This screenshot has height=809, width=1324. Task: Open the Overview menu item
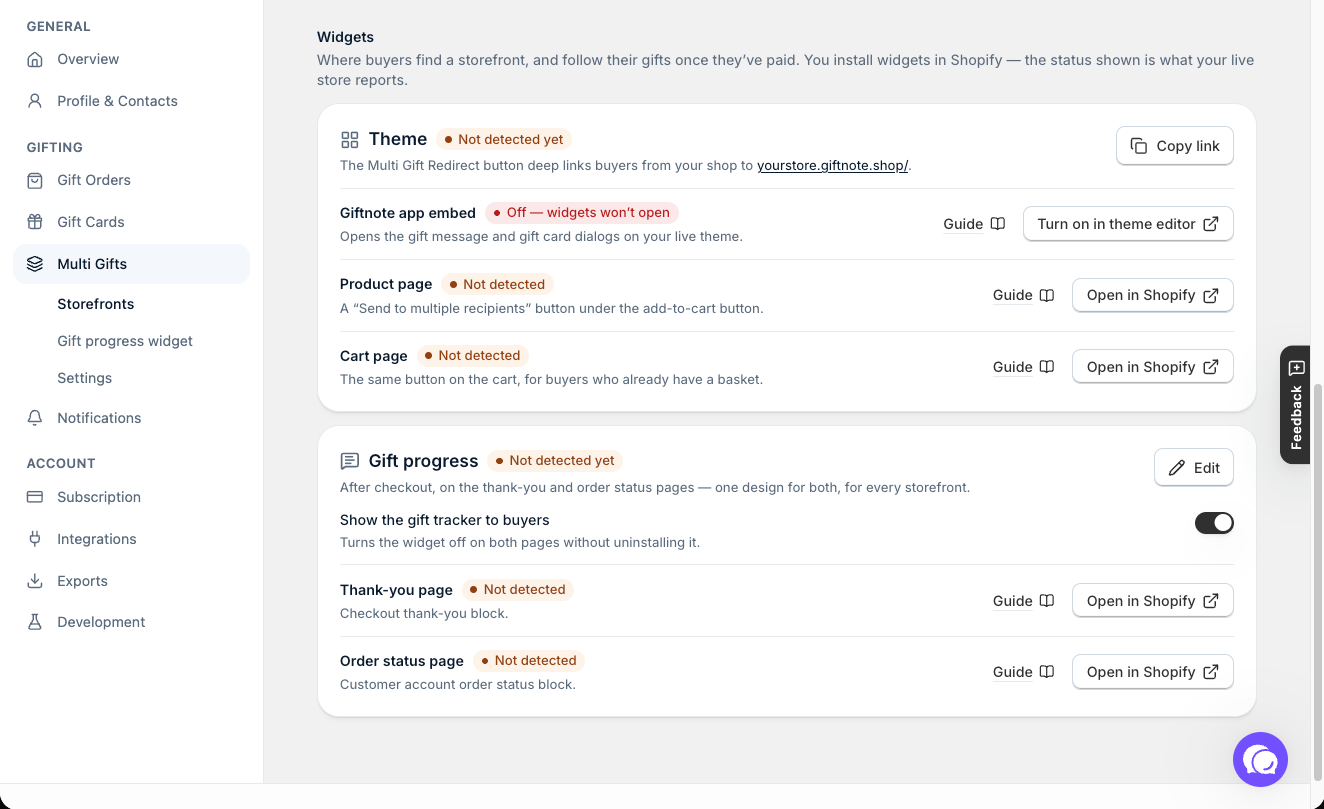(x=131, y=59)
